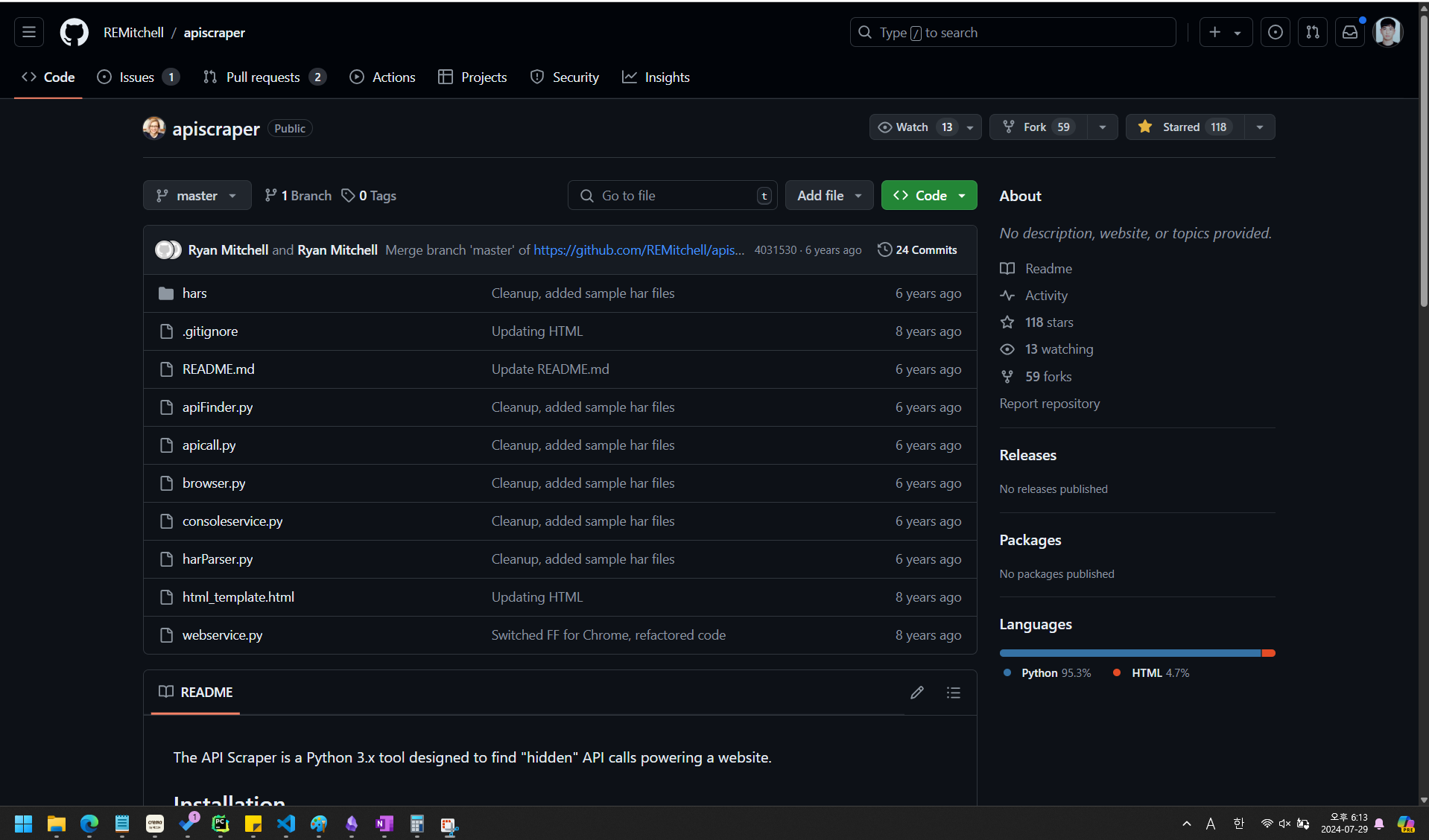View 24 Commits history
This screenshot has height=840, width=1429.
coord(917,250)
